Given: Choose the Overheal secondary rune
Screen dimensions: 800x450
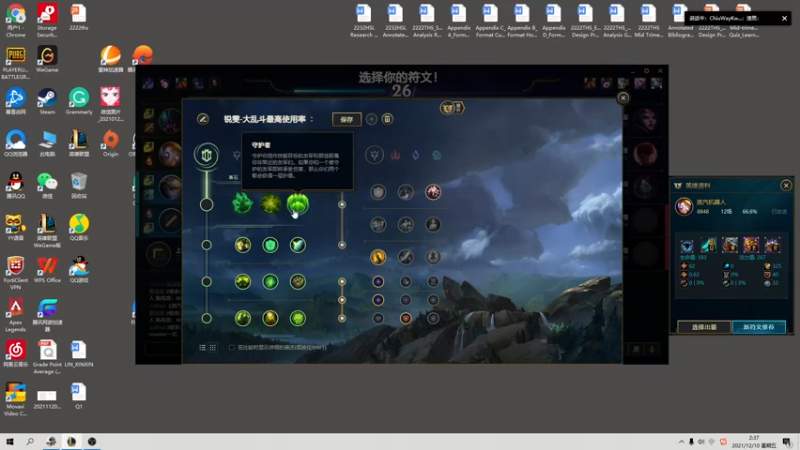Looking at the screenshot, I should 378,192.
